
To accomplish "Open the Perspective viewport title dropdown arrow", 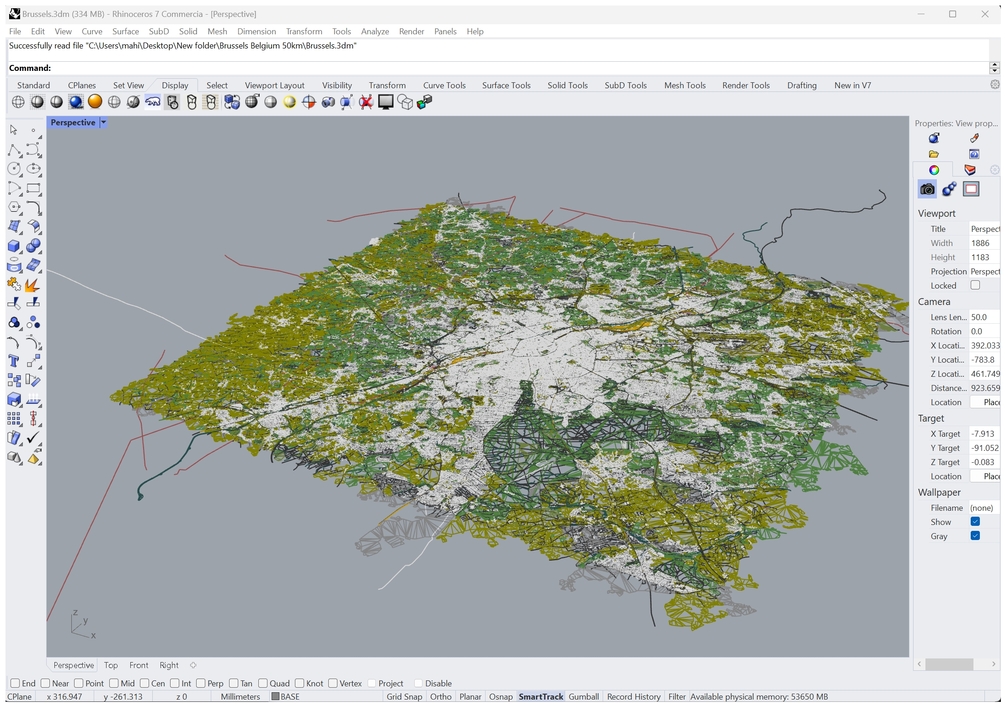I will point(103,123).
